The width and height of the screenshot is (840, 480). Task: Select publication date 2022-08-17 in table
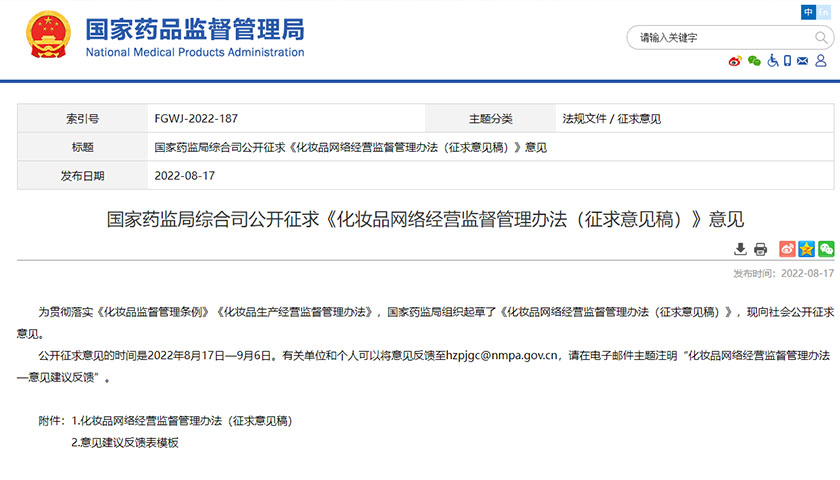pos(184,176)
